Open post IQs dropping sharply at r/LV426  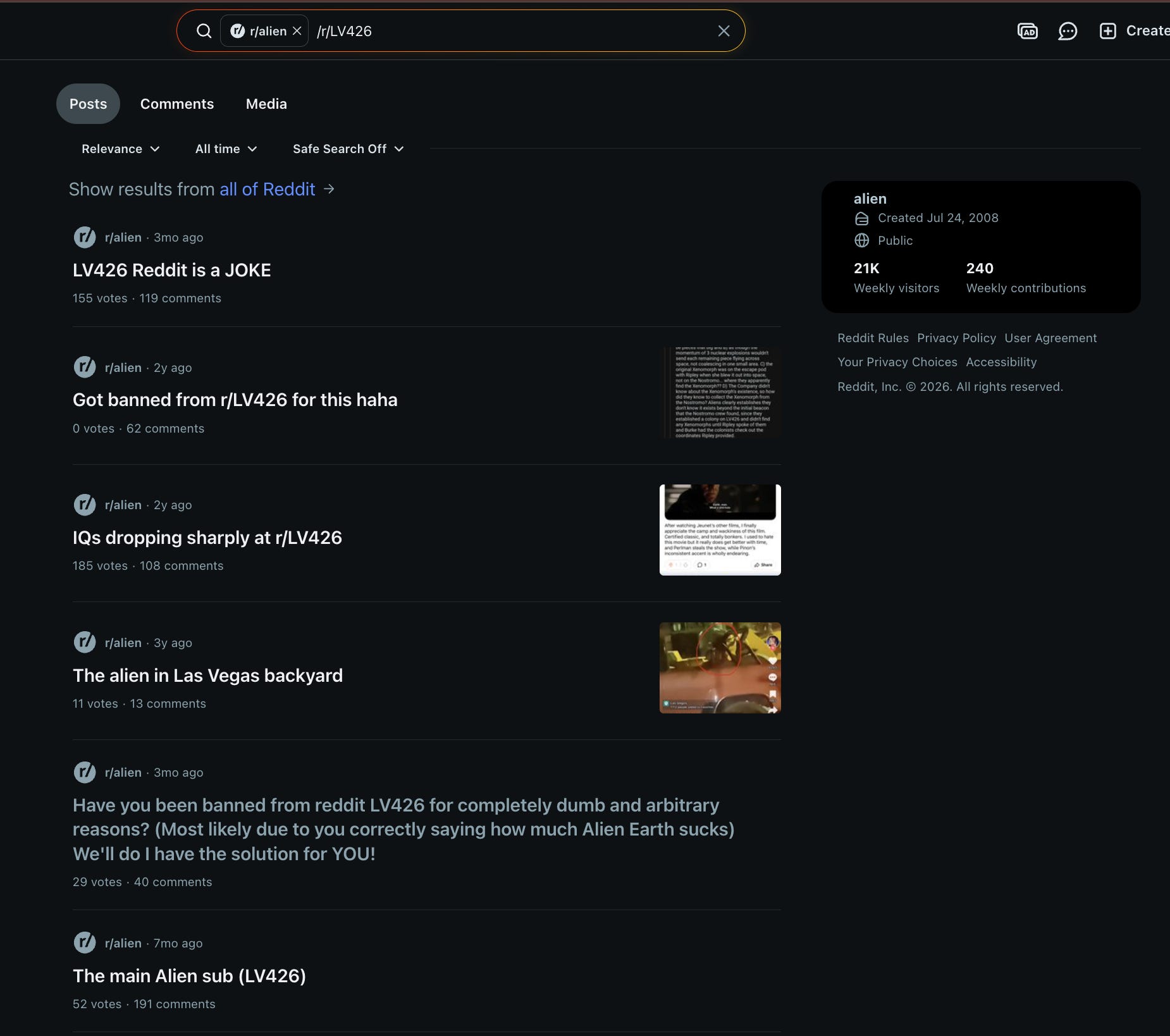click(207, 538)
